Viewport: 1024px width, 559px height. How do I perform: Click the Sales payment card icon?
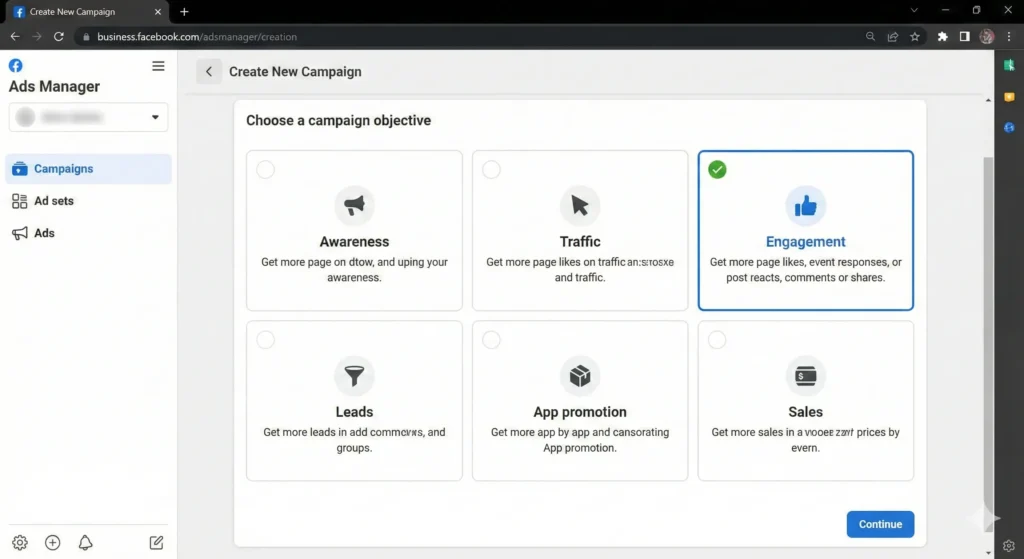pyautogui.click(x=805, y=376)
